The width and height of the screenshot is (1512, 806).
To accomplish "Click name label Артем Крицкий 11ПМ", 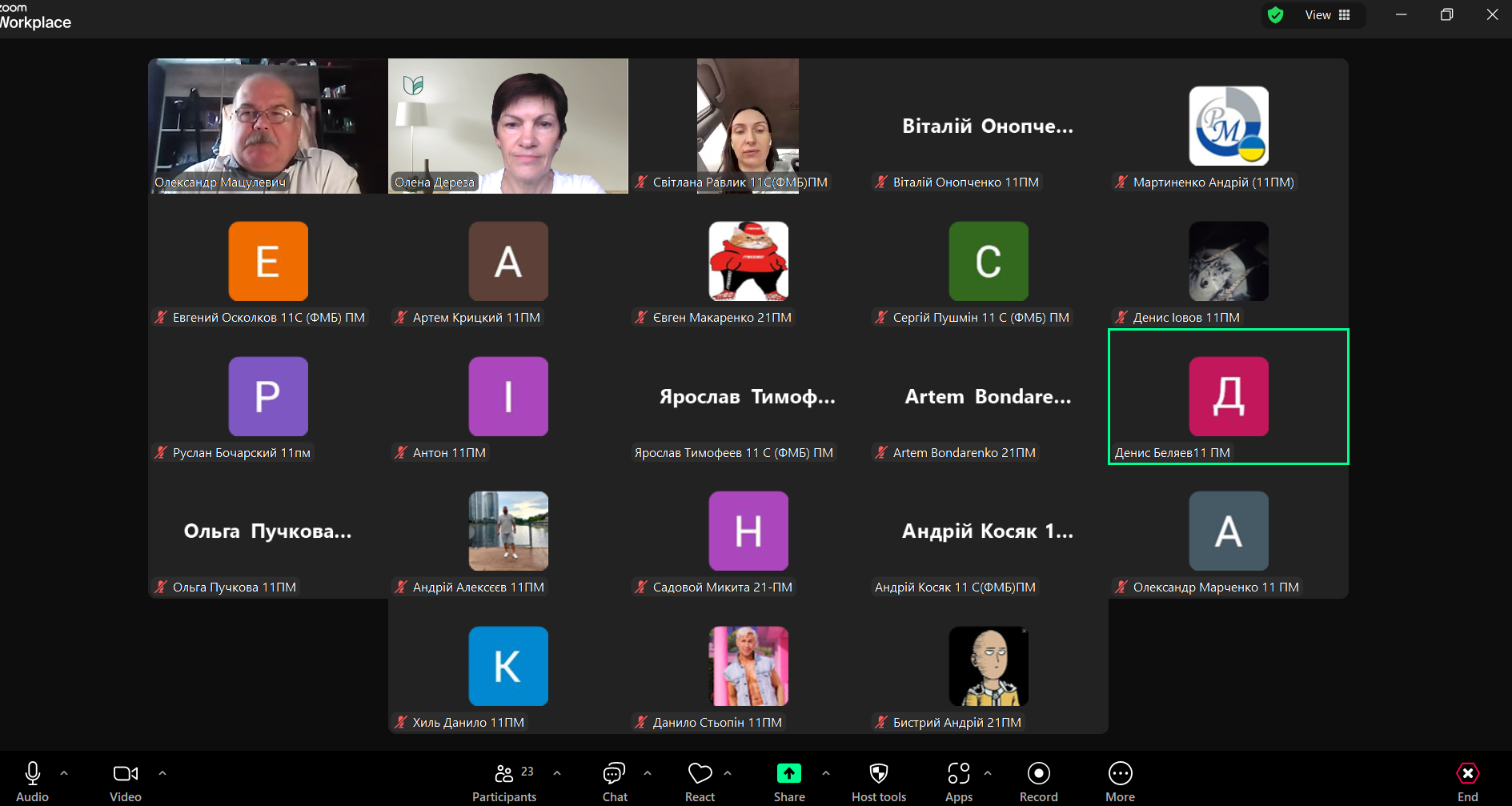I will tap(476, 318).
